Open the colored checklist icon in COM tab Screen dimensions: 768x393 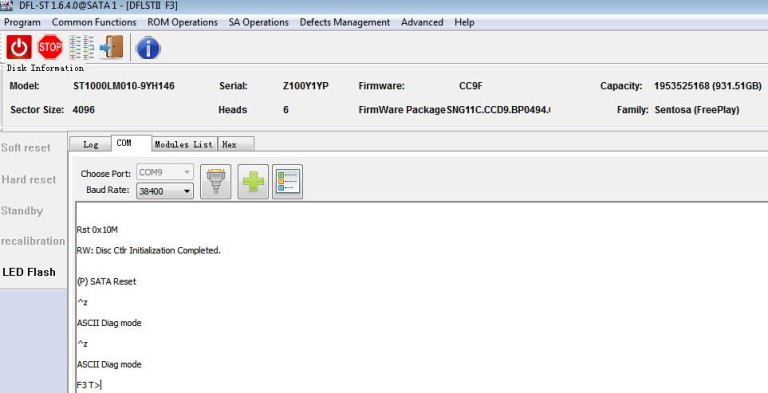(x=288, y=182)
